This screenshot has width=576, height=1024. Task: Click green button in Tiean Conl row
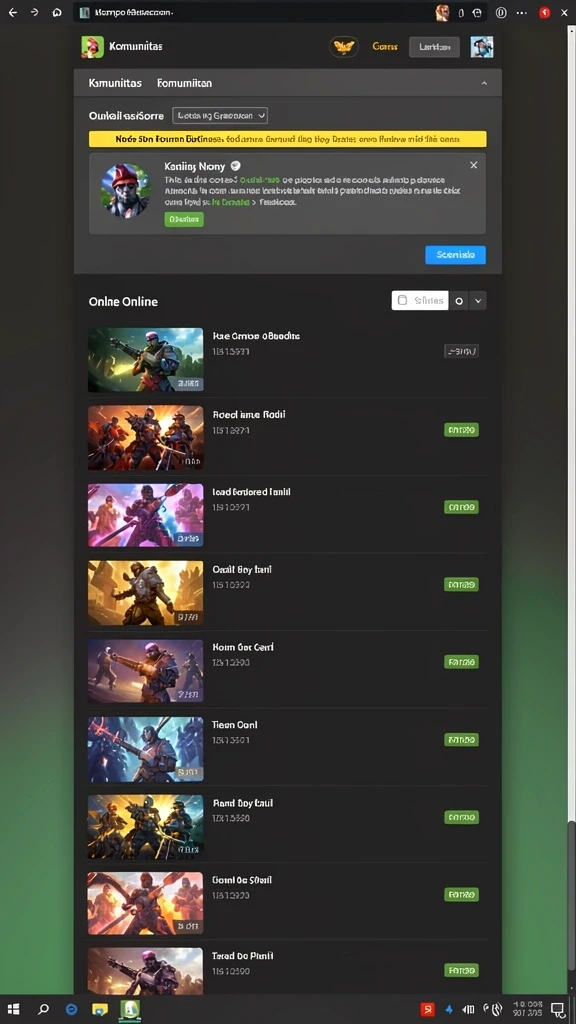coord(461,740)
